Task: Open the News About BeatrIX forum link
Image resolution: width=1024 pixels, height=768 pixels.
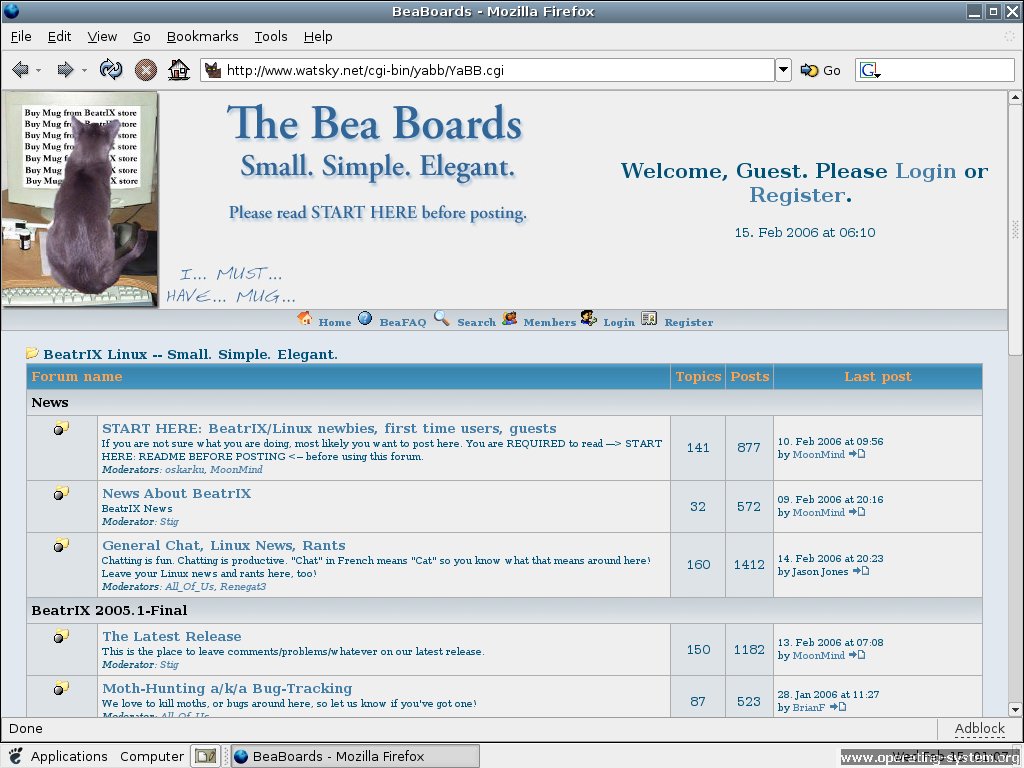Action: pos(176,493)
